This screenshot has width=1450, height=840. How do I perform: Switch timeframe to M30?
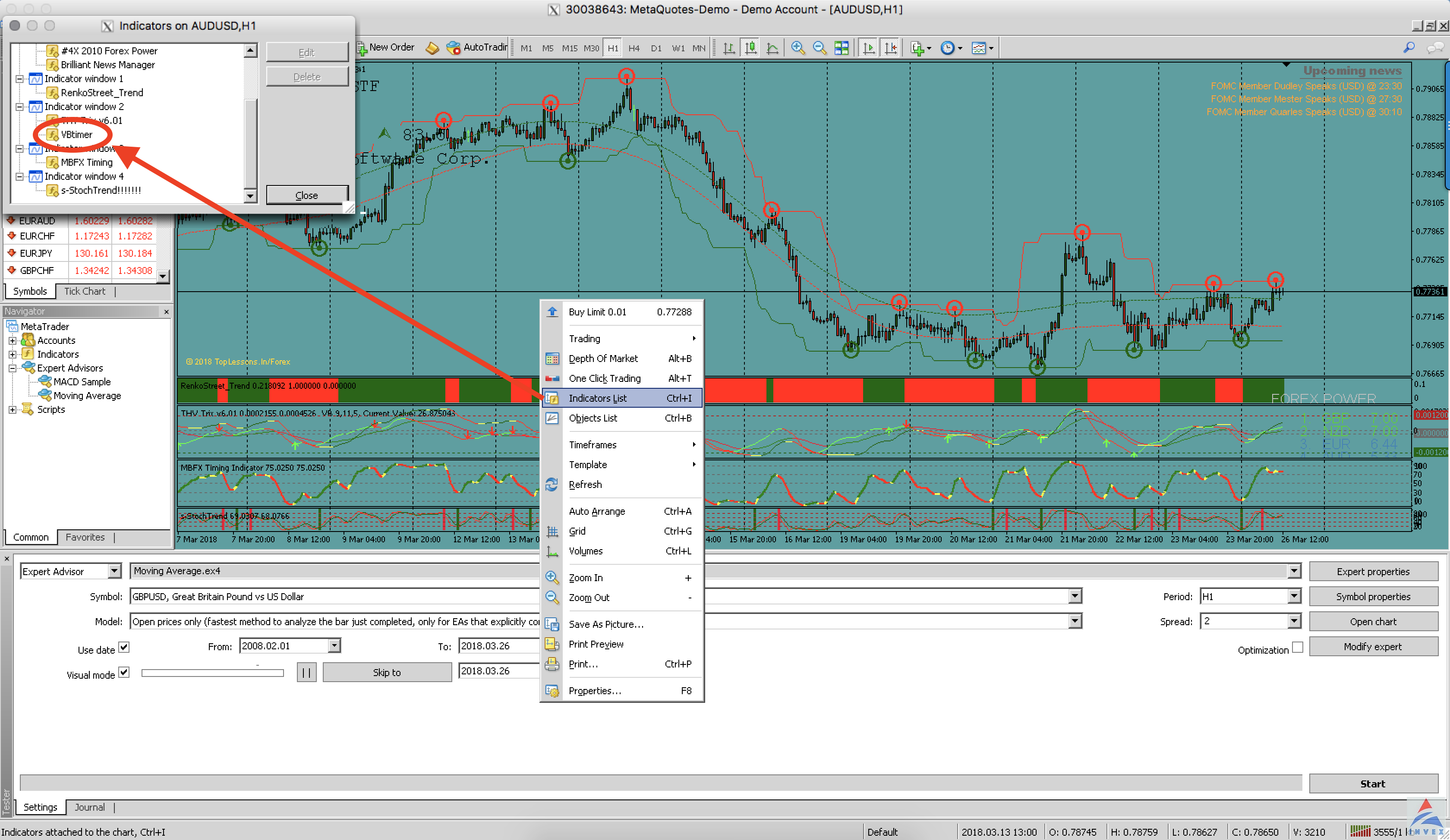(591, 48)
